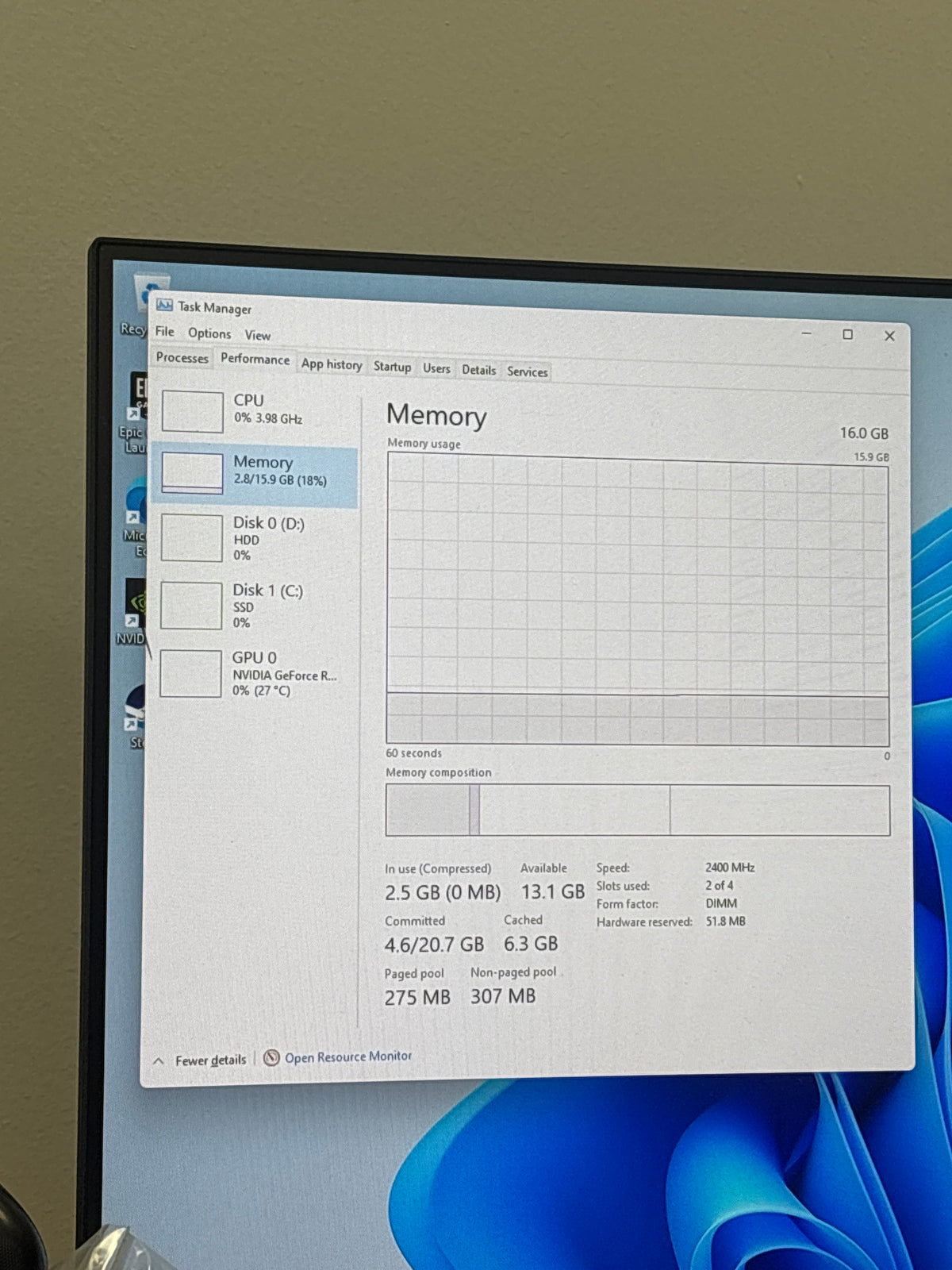Click the Disk 0 mini graph thumbnail
This screenshot has width=952, height=1270.
click(191, 538)
